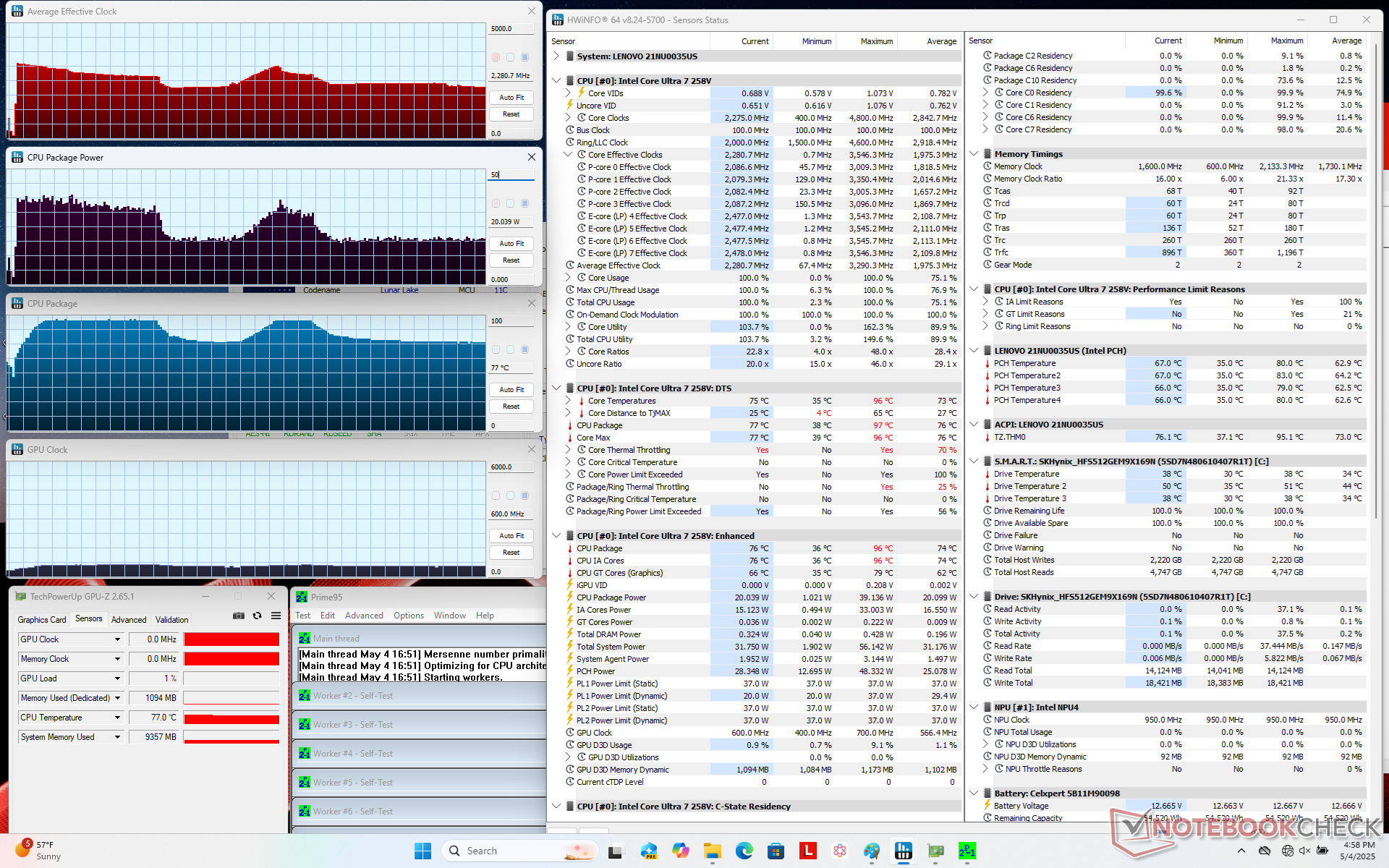The image size is (1389, 868).
Task: Click Reset in the GPU Clock graph
Action: 511,553
